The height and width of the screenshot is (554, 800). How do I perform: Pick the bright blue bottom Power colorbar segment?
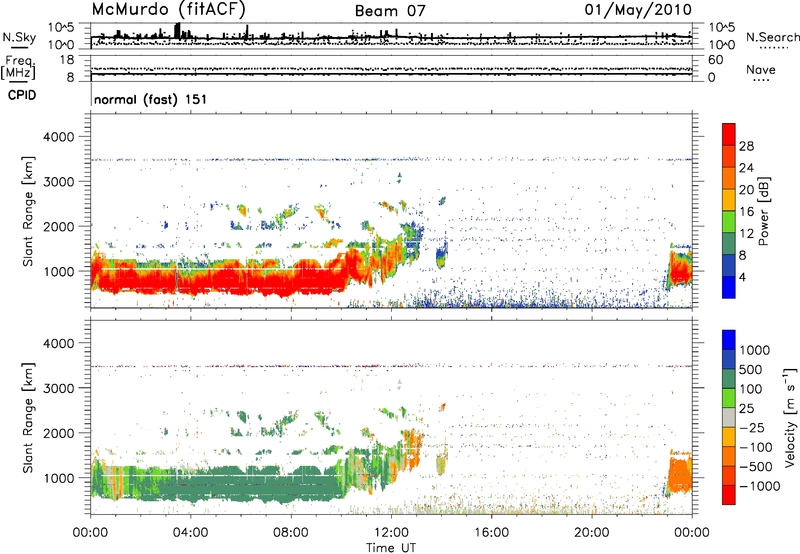point(729,287)
